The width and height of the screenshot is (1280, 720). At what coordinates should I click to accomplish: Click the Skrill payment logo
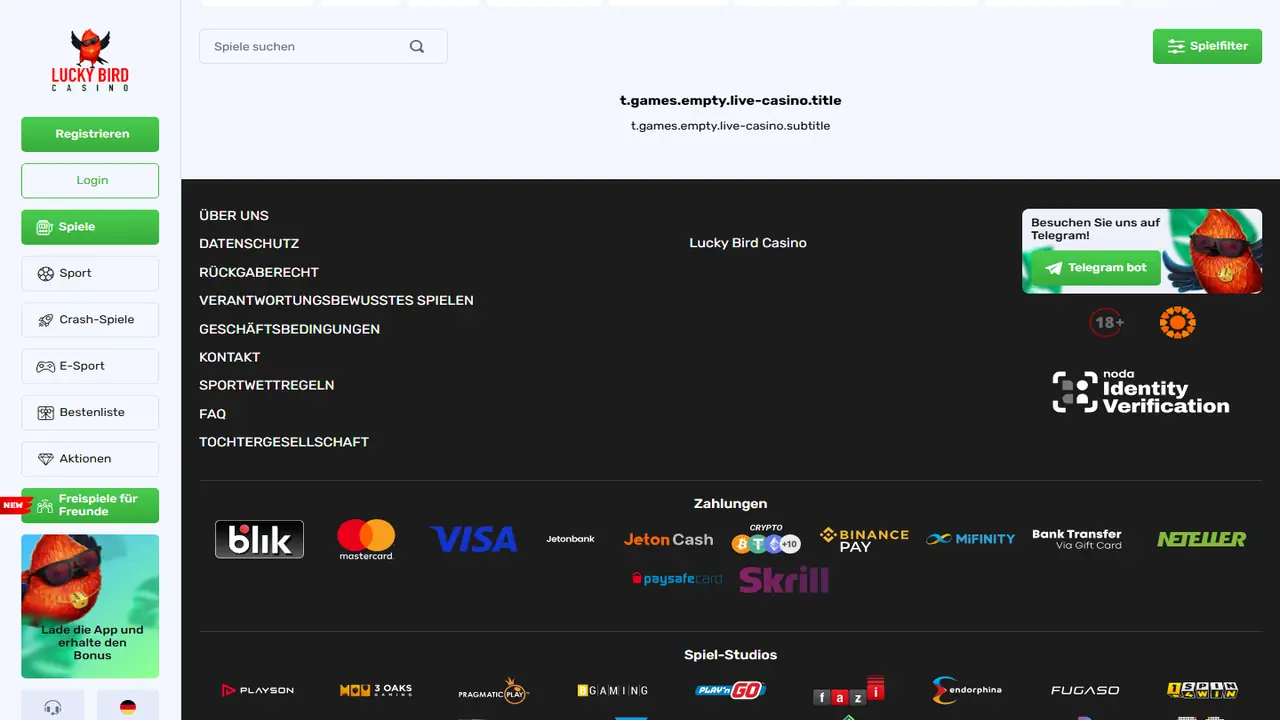784,579
